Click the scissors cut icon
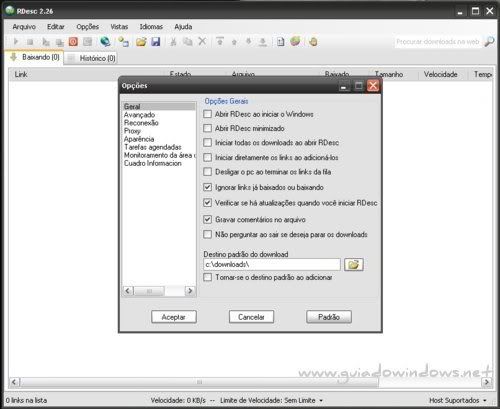This screenshot has height=409, width=500. coord(173,42)
